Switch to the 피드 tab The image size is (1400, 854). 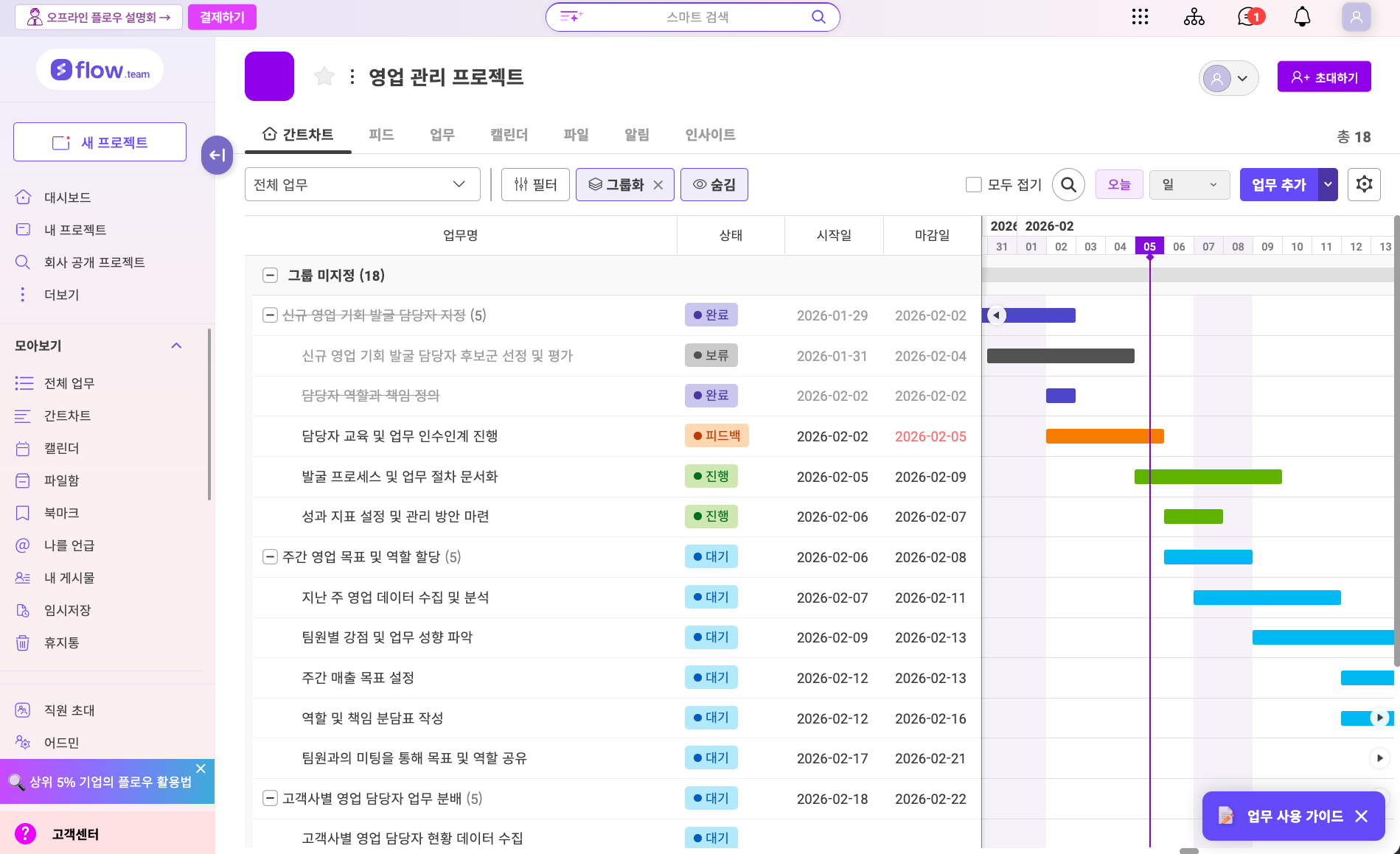[x=381, y=135]
